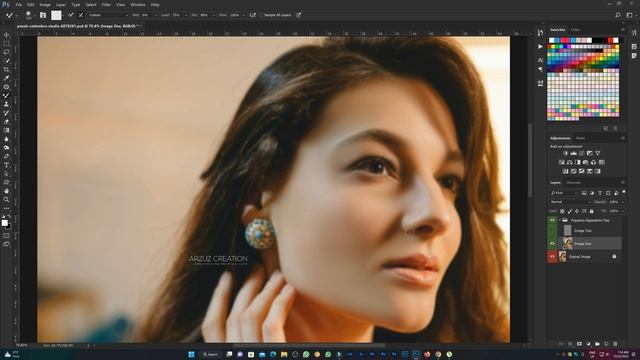Click the taskbar Search box

pos(210,354)
